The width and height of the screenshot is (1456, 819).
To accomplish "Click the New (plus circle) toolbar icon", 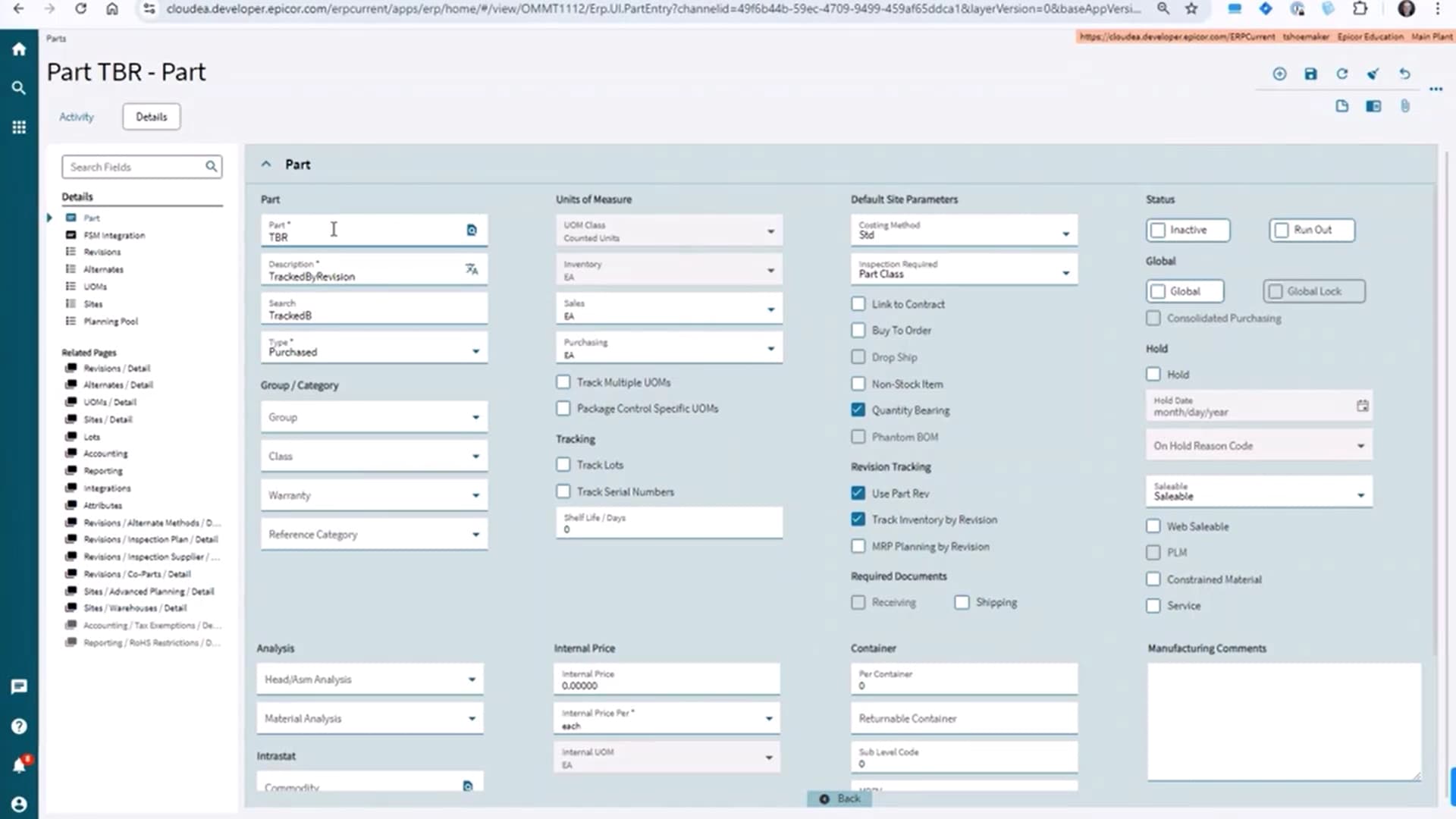I will coord(1279,74).
